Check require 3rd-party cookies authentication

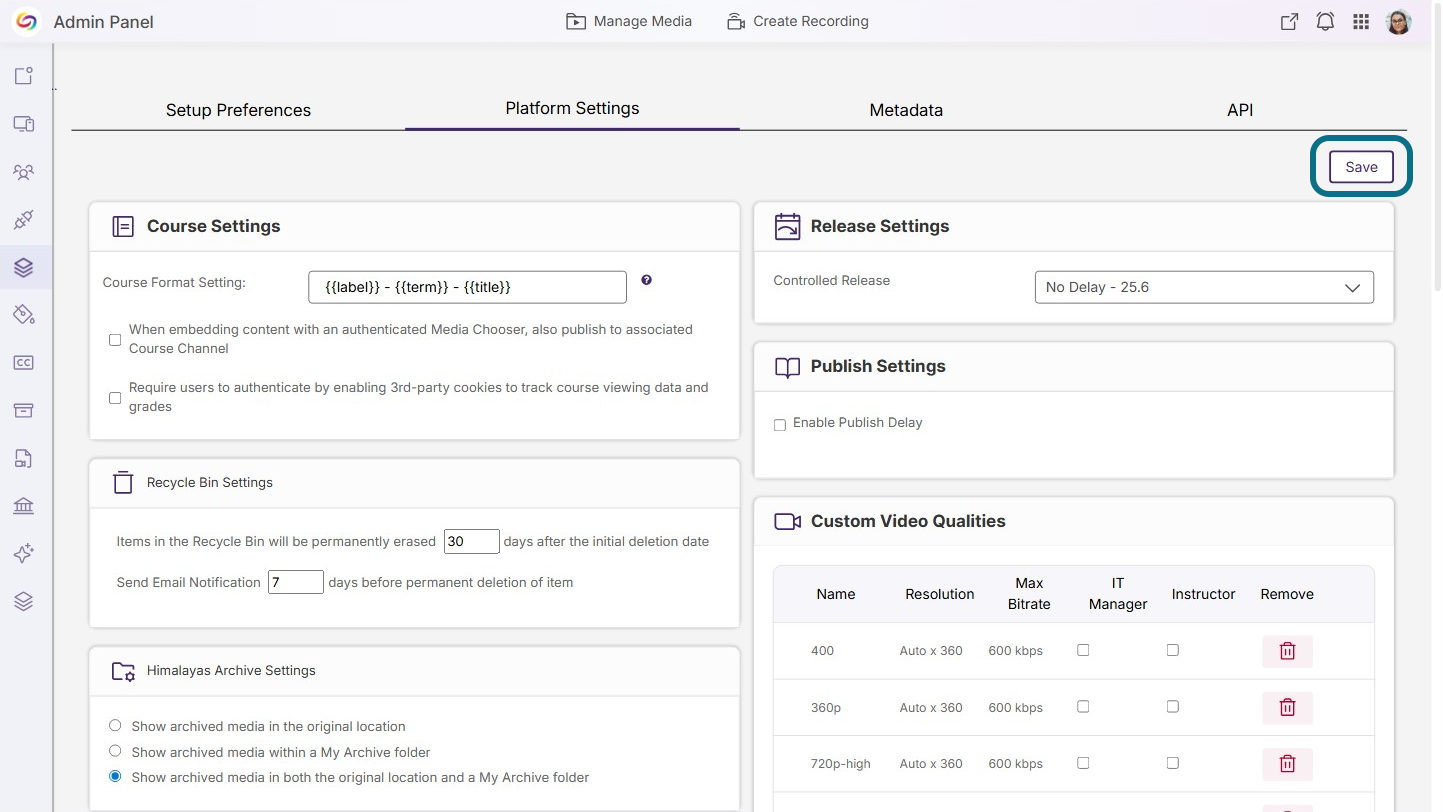coord(115,398)
